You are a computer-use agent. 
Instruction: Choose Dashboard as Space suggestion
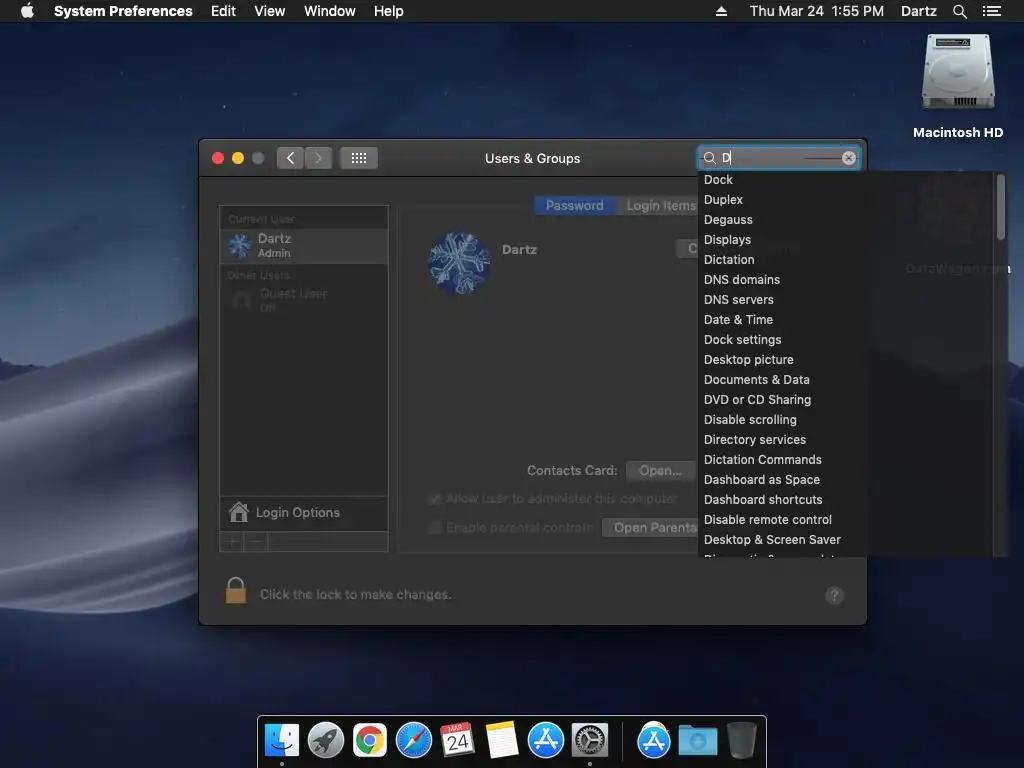761,479
